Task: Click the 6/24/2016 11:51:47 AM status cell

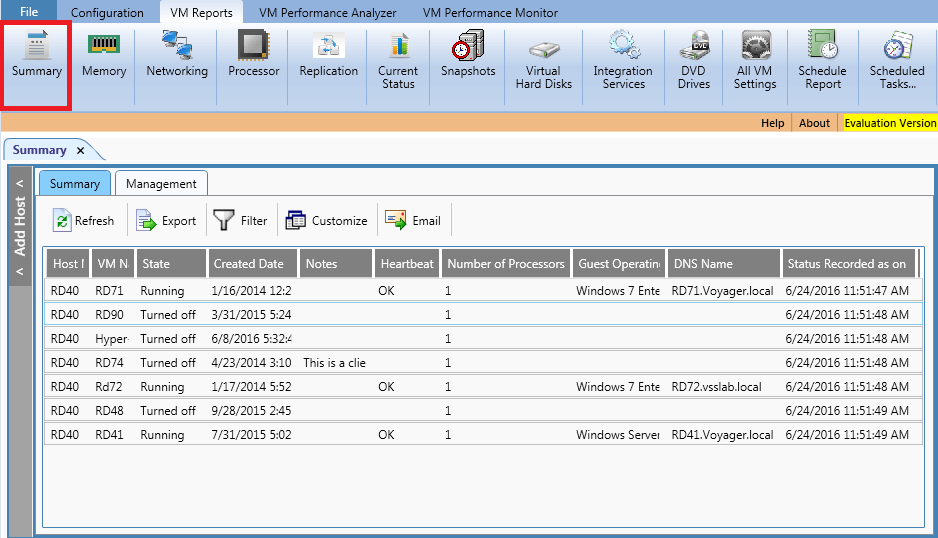Action: pyautogui.click(x=847, y=291)
